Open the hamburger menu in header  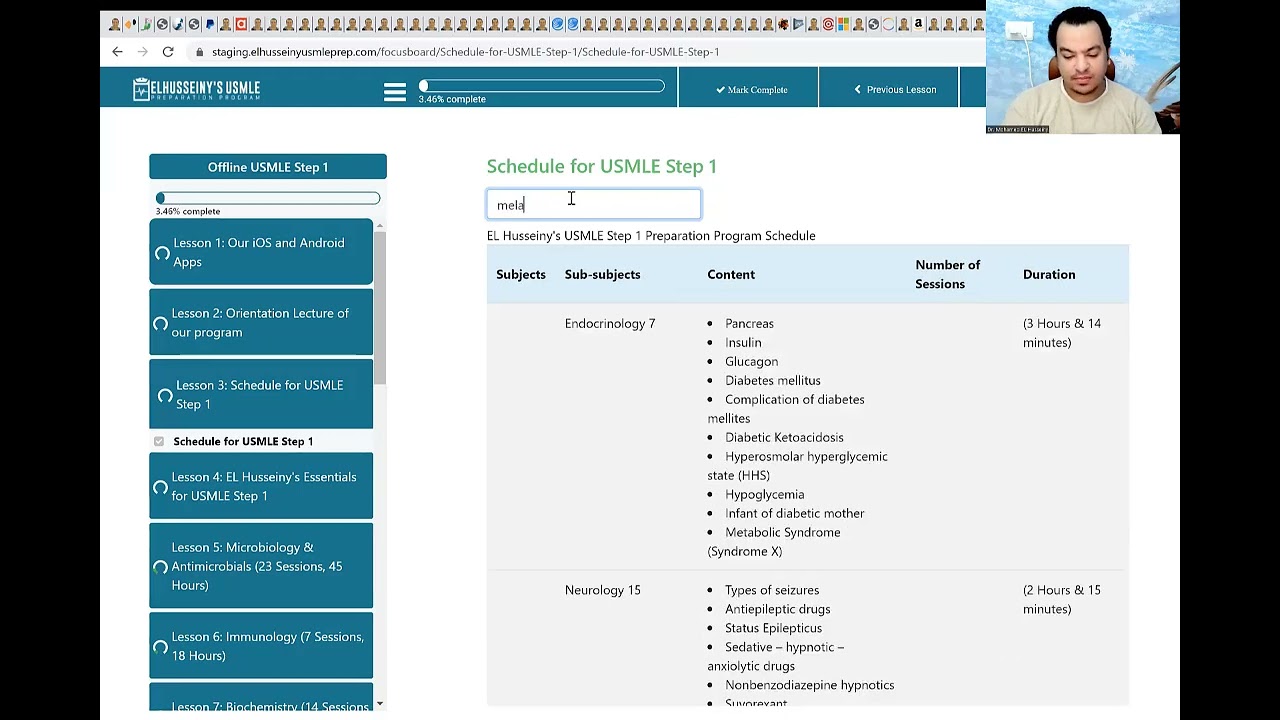point(395,92)
